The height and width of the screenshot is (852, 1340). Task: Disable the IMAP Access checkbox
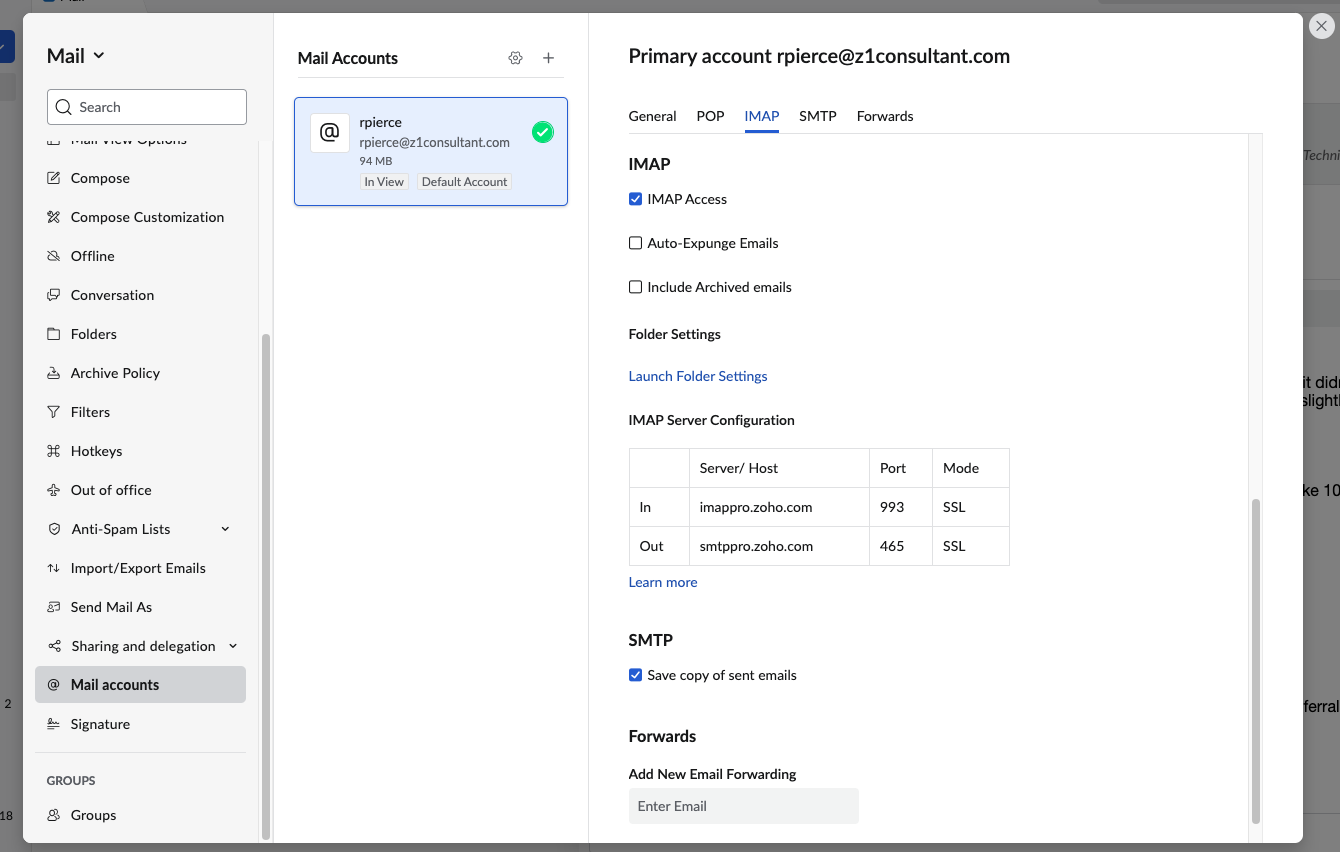635,199
